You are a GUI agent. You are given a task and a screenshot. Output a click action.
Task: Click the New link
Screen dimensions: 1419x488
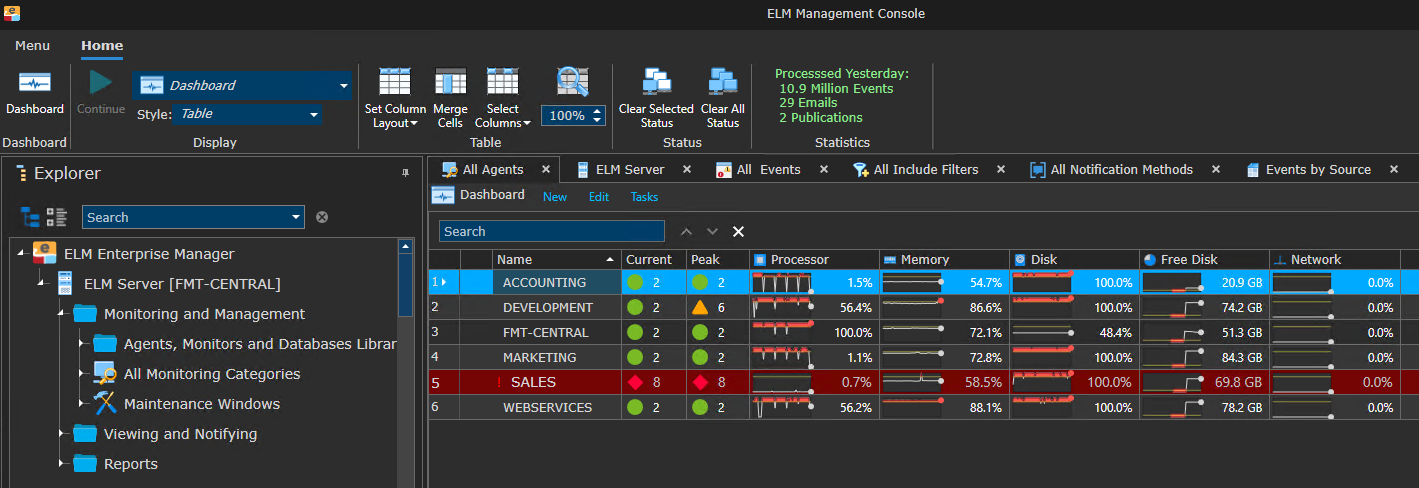point(555,197)
